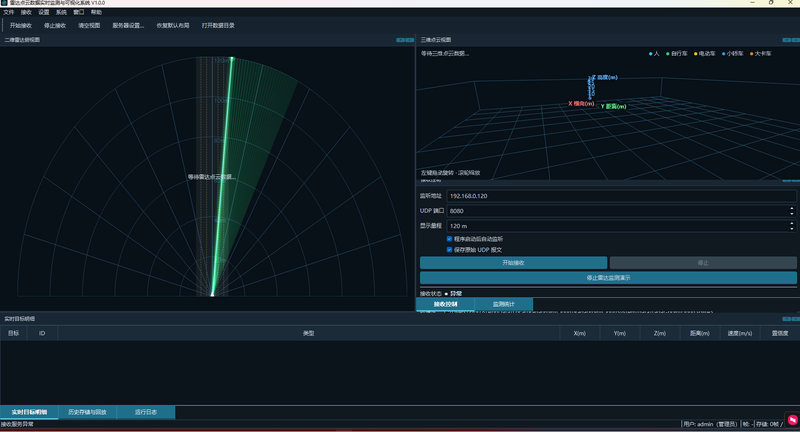Sort by the 距离(m) column header
800x432 pixels.
(x=700, y=333)
